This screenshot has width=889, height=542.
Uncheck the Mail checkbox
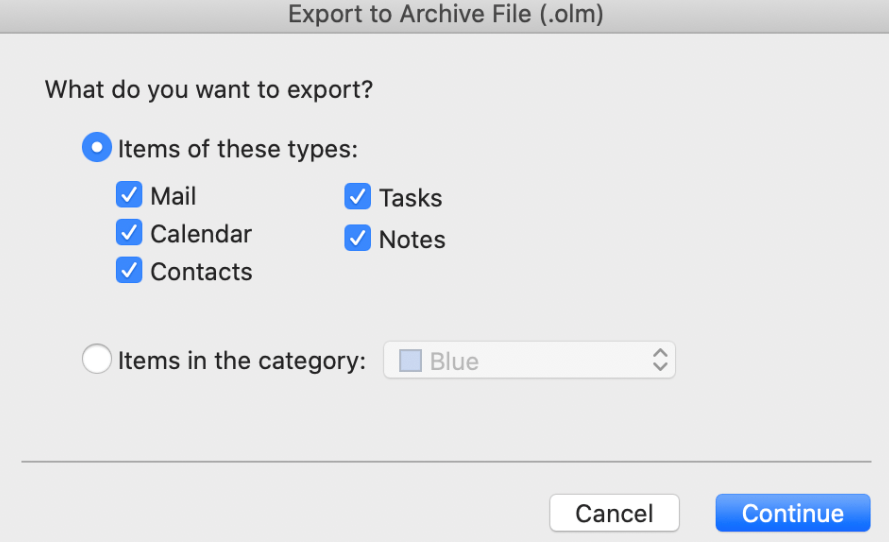point(129,195)
